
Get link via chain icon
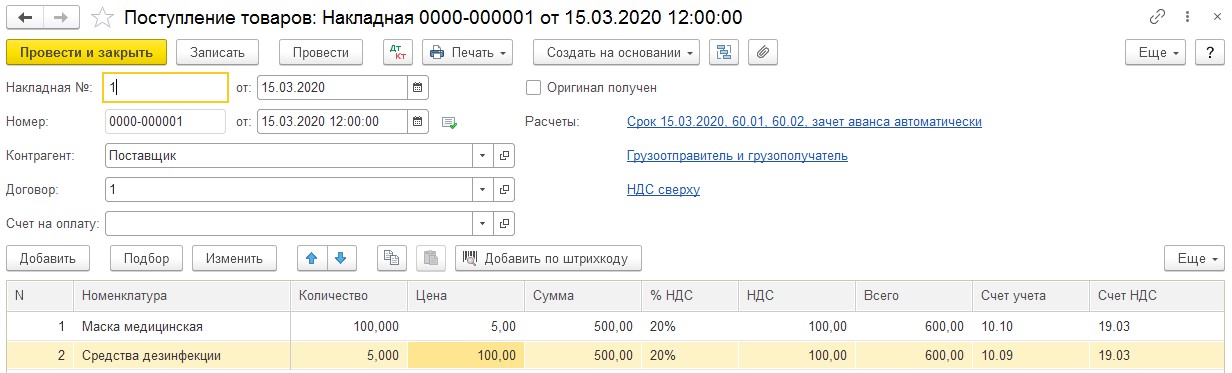(1159, 18)
